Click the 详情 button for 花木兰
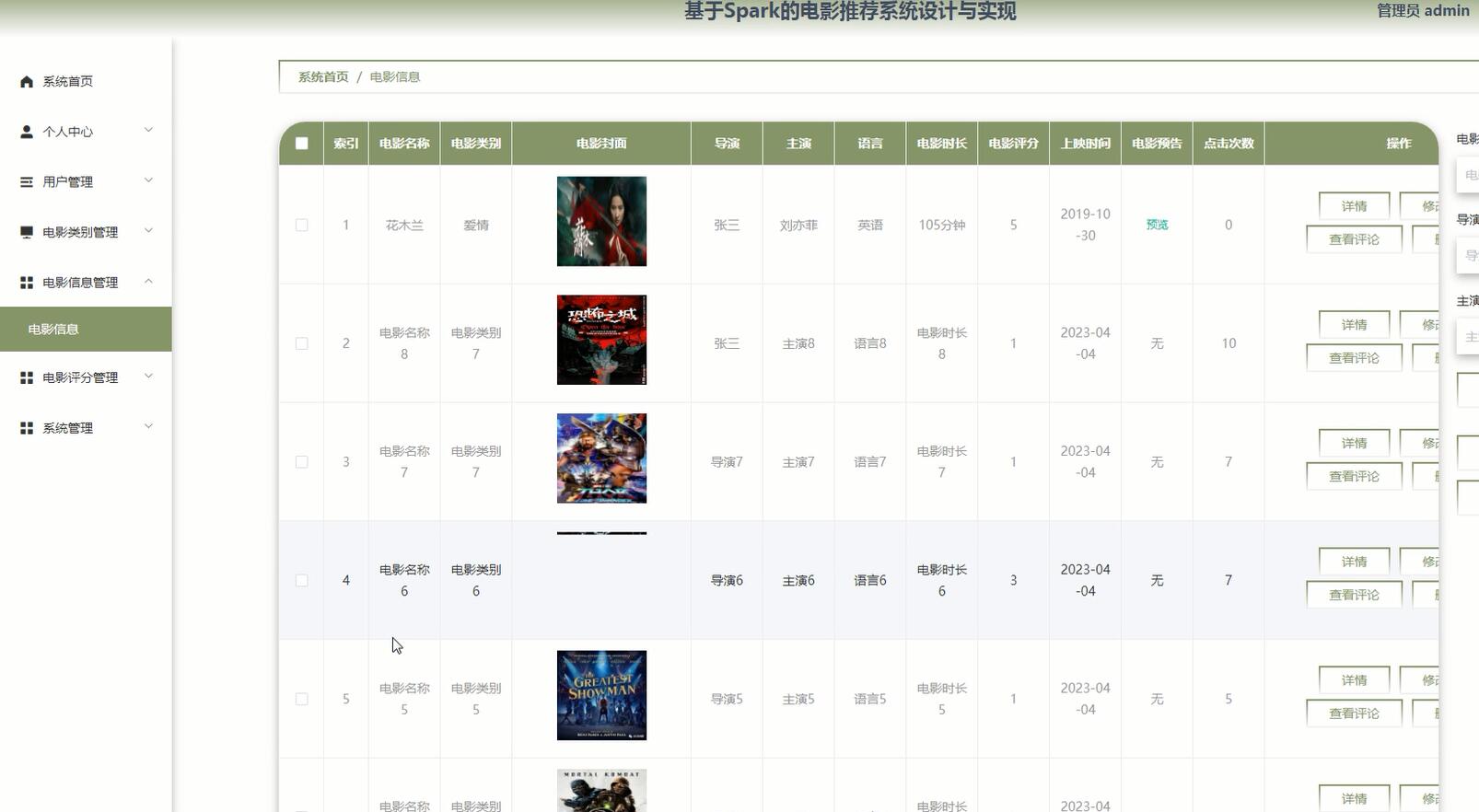The image size is (1479, 812). (x=1354, y=206)
